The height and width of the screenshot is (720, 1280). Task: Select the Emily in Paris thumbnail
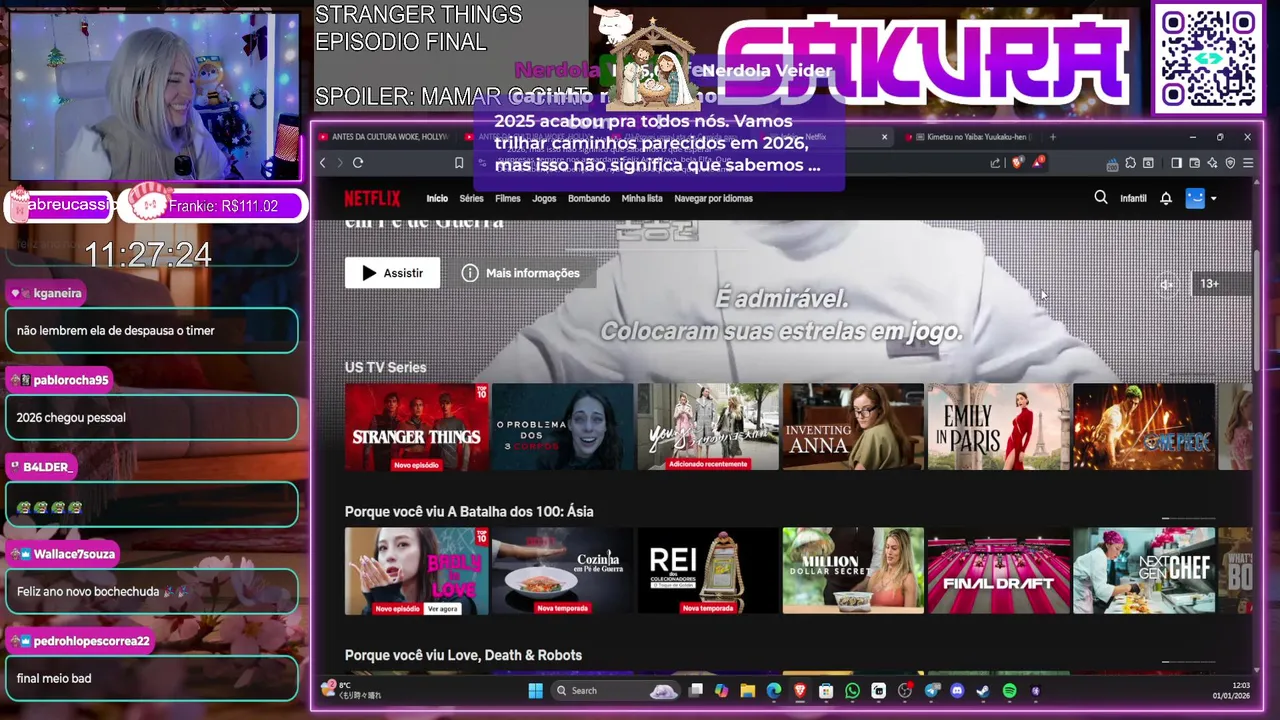(x=998, y=427)
